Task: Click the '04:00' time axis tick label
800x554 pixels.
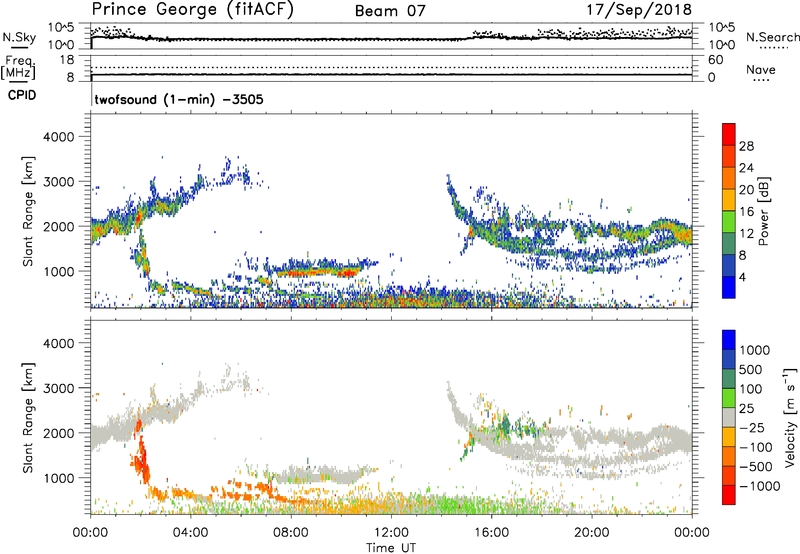Action: (190, 533)
